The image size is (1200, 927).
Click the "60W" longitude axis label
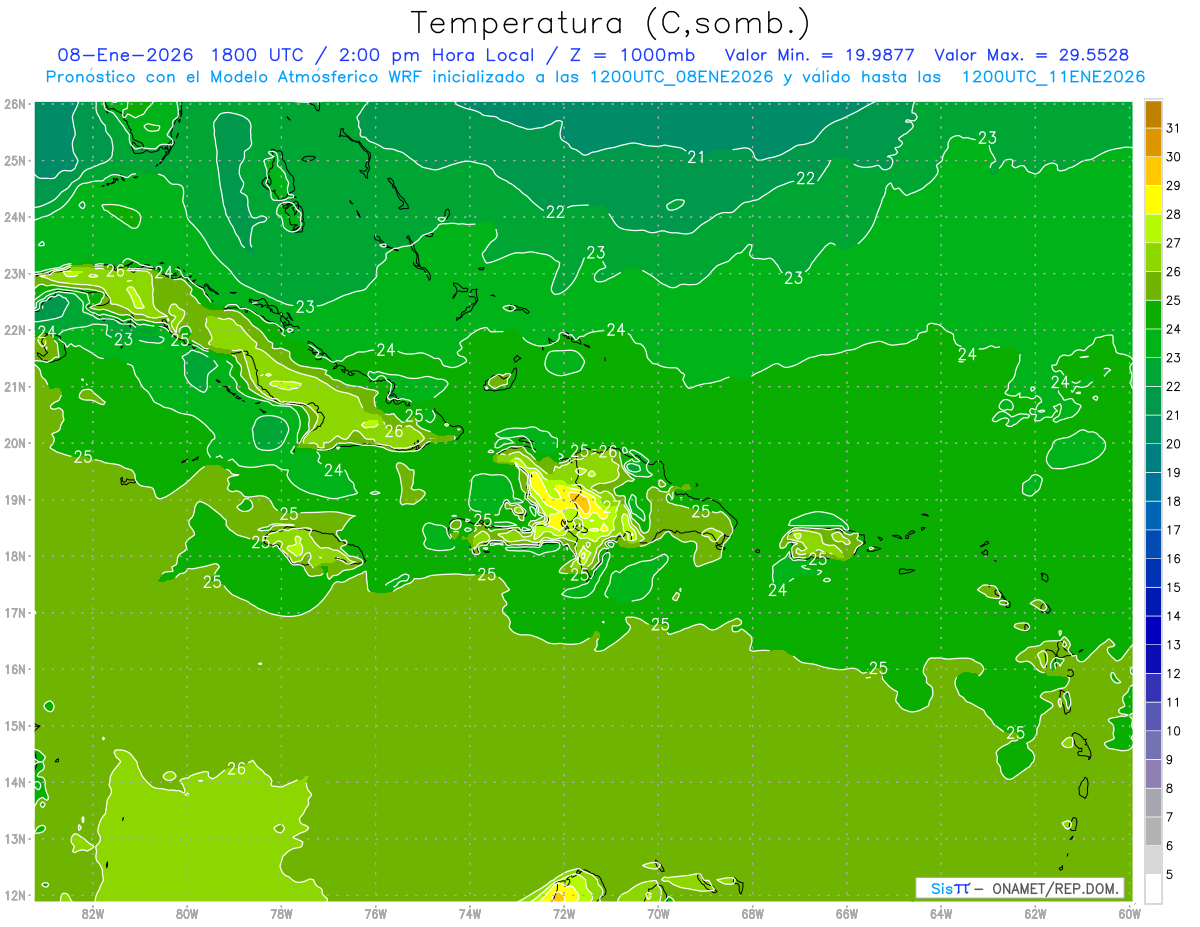click(x=1129, y=913)
